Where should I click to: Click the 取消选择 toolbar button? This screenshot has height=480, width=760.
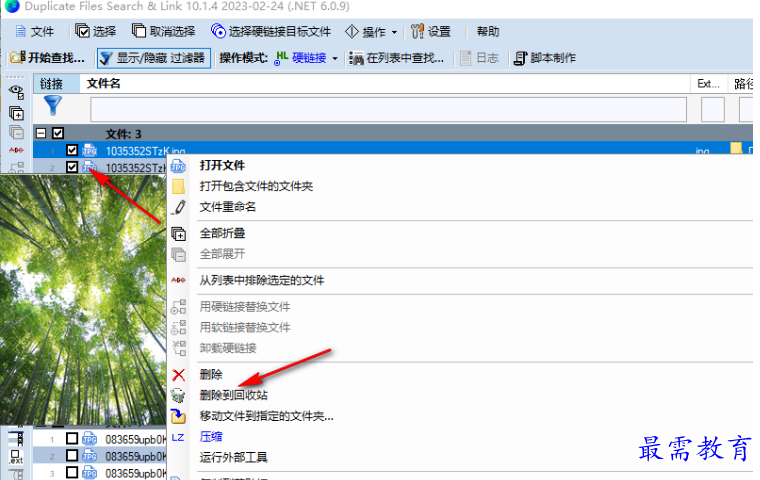164,32
